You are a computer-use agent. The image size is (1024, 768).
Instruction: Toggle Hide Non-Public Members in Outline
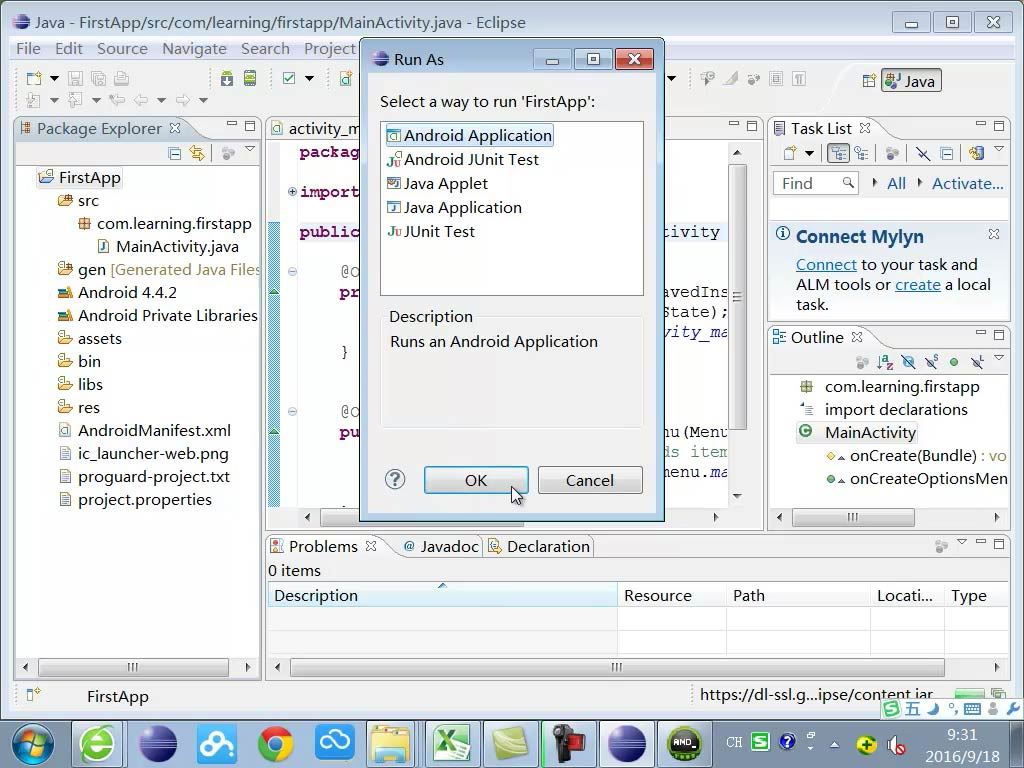coord(954,362)
